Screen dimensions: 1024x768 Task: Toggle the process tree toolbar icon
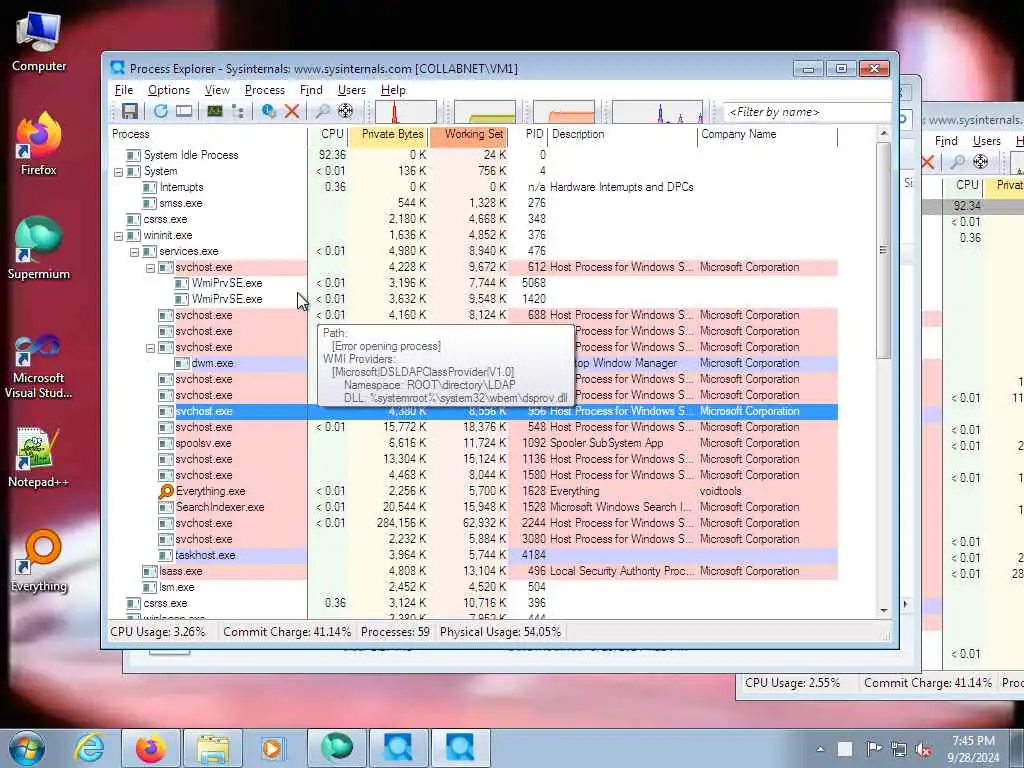238,112
